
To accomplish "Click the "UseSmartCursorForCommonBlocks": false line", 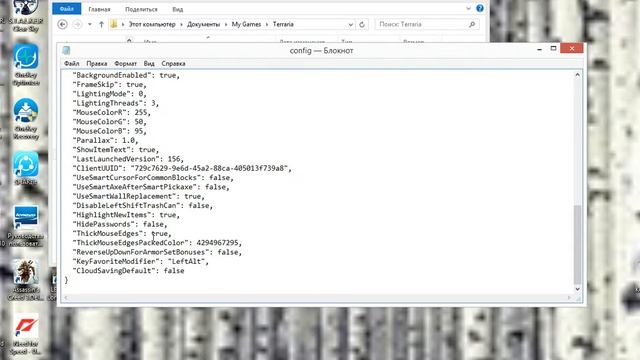I will point(153,178).
